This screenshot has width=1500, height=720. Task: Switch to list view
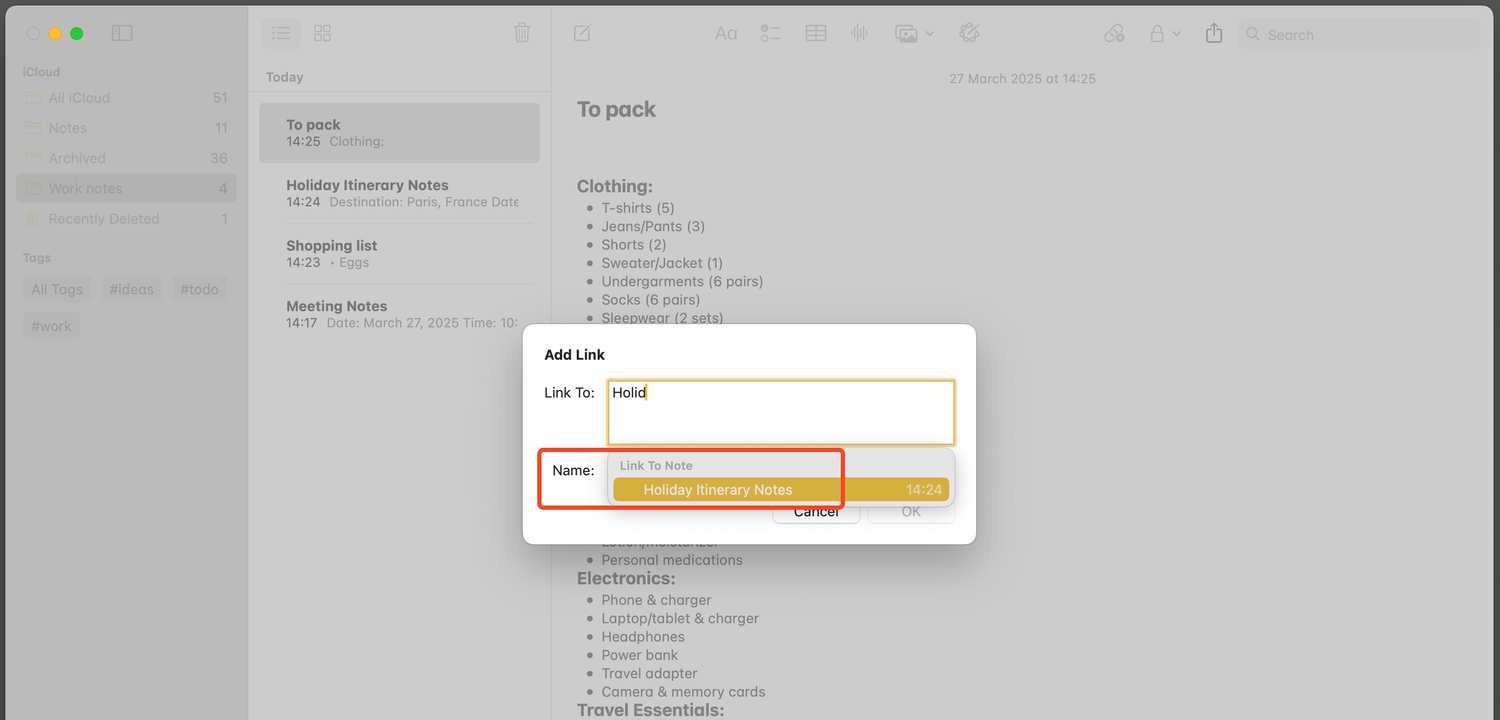281,33
